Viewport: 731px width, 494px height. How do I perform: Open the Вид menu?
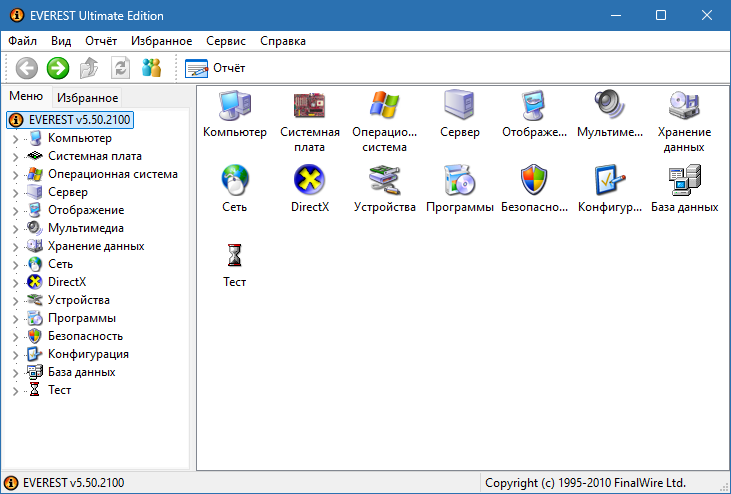tap(61, 41)
